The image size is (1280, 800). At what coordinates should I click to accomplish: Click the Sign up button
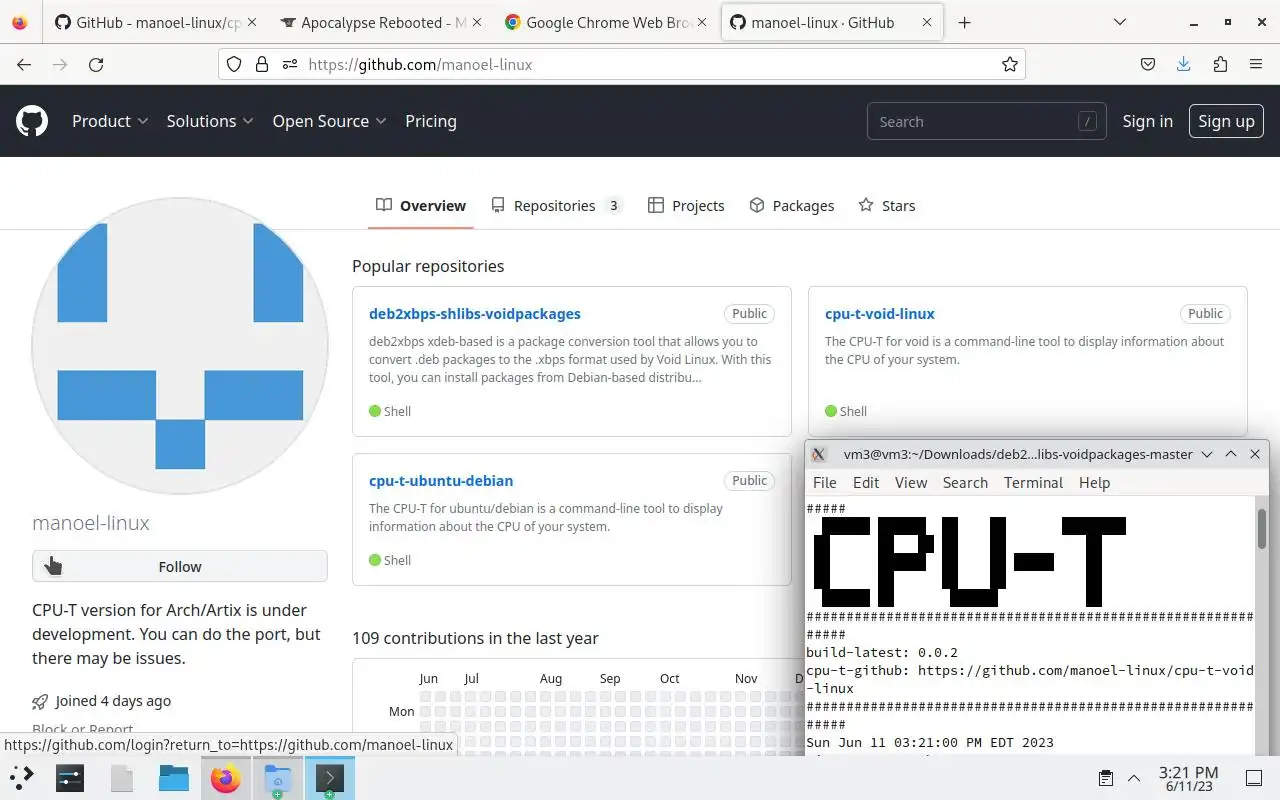[x=1226, y=121]
